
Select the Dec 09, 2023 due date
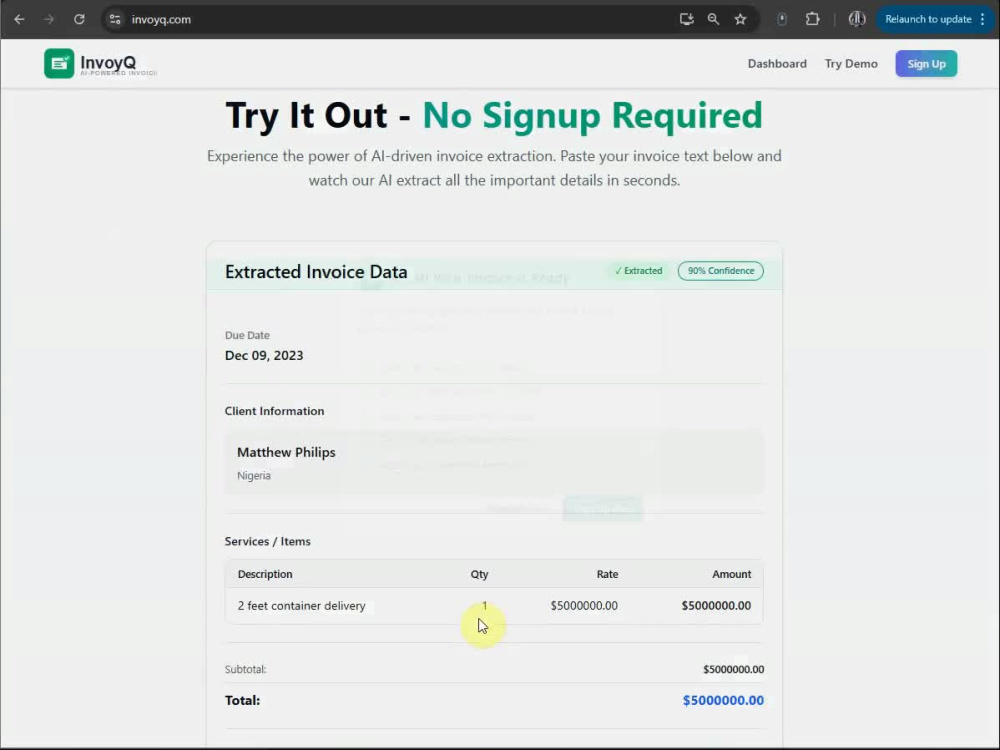[264, 355]
